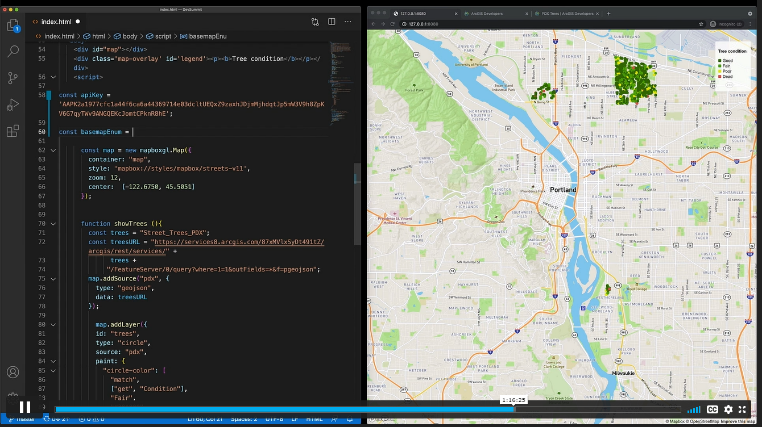Click the Tree condition legend title
The height and width of the screenshot is (427, 762).
(x=732, y=51)
